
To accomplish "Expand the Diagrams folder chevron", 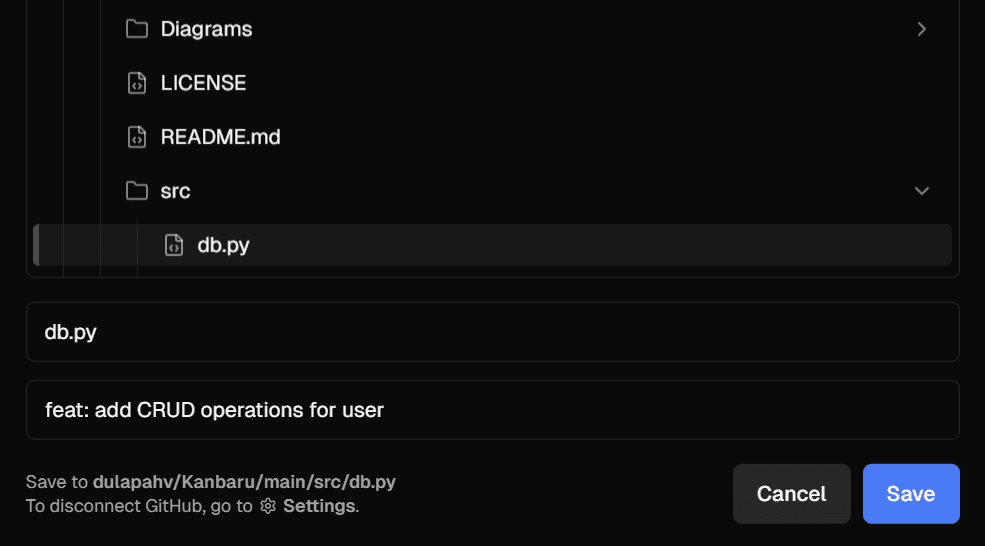I will coord(922,29).
